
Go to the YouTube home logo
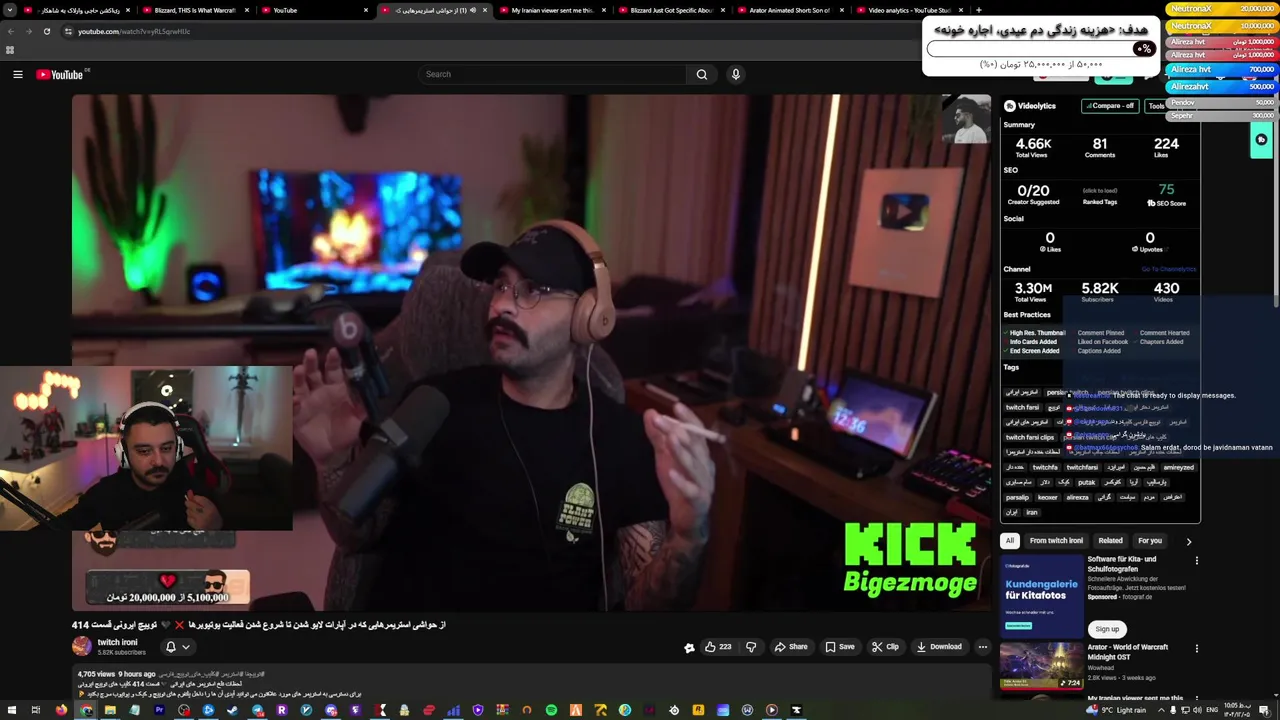pos(61,74)
